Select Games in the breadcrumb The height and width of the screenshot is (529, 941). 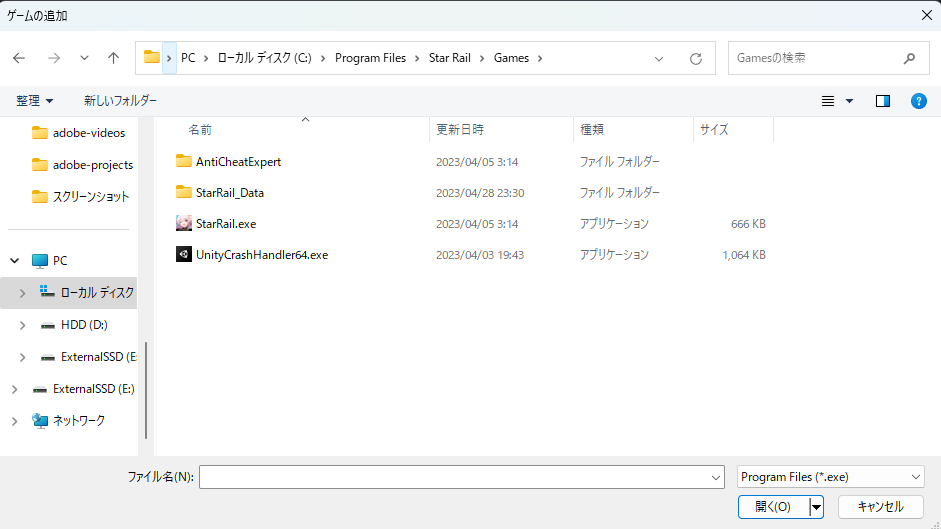point(511,58)
